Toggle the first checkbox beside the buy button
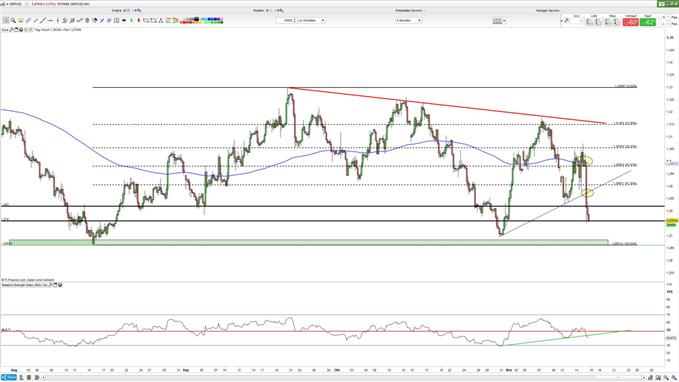679x382 pixels. [x=660, y=17]
